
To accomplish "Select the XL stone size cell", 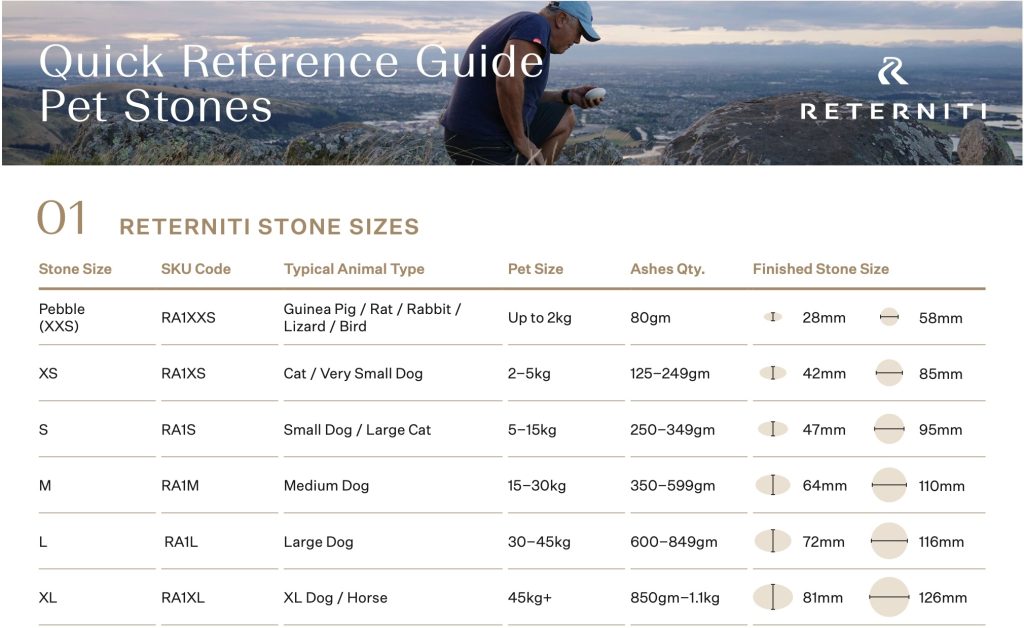I will (48, 597).
